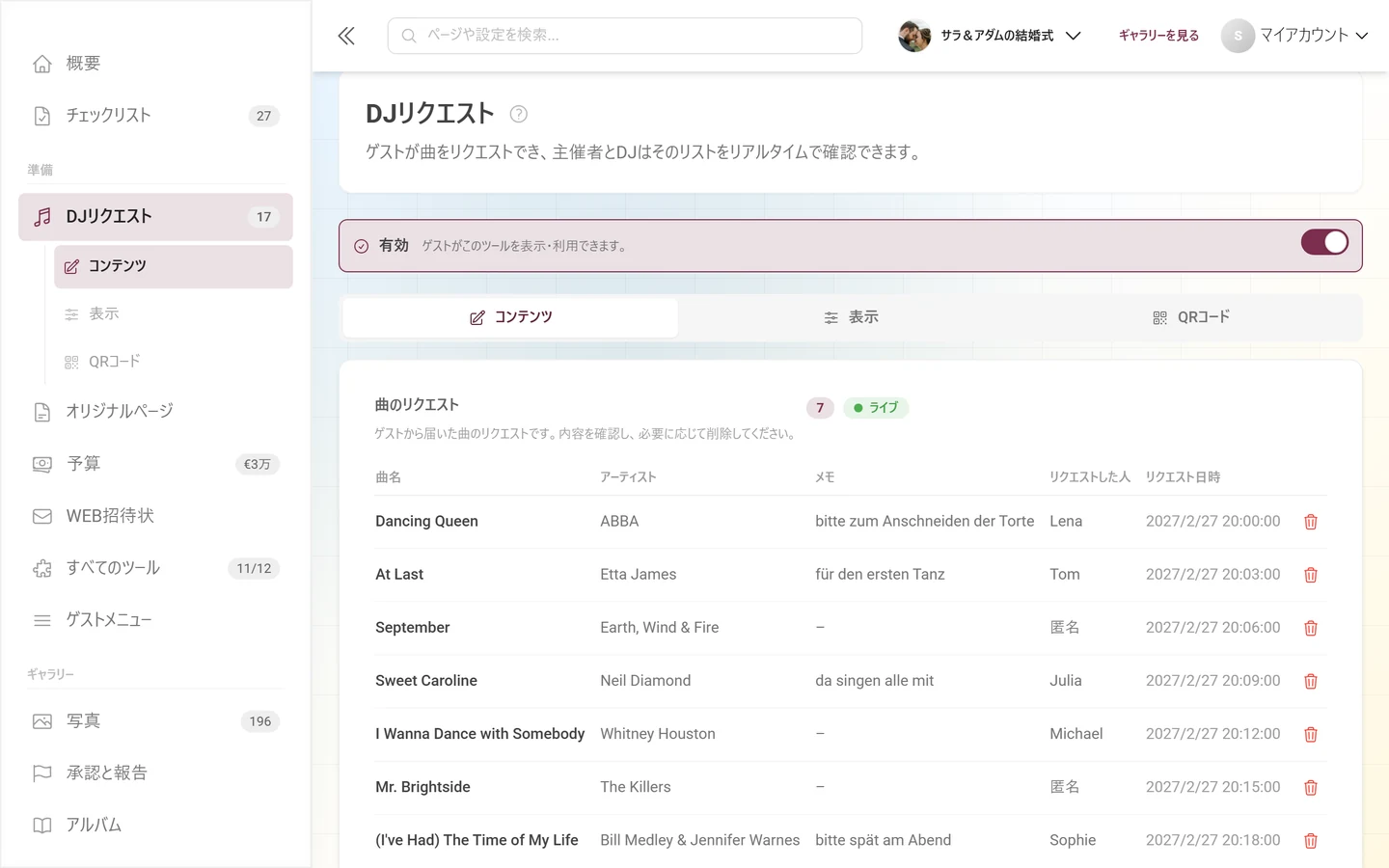1389x868 pixels.
Task: Go to 概要 in the sidebar
Action: [x=155, y=64]
